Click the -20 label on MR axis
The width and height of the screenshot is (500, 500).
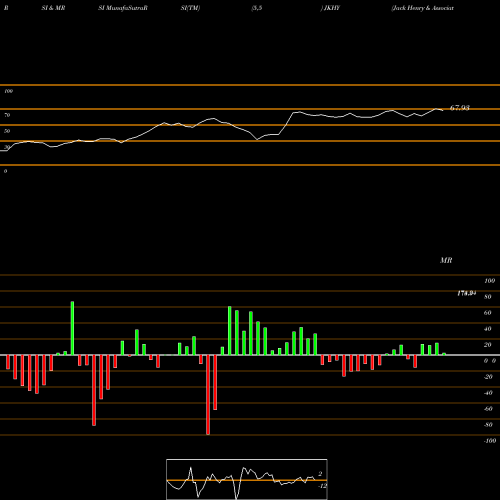[x=488, y=377]
